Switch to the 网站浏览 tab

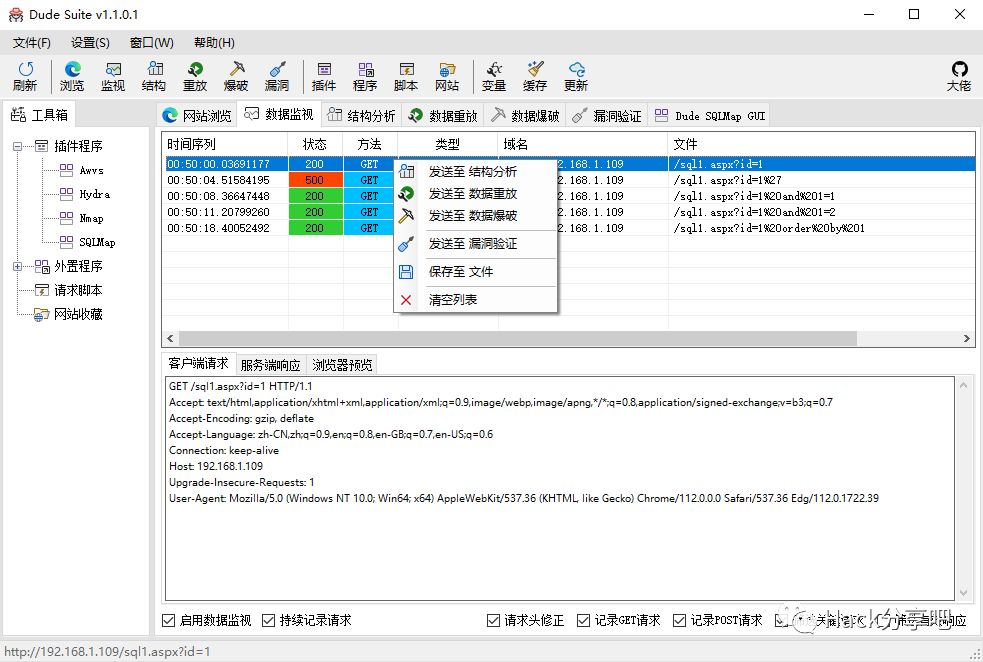coord(197,115)
